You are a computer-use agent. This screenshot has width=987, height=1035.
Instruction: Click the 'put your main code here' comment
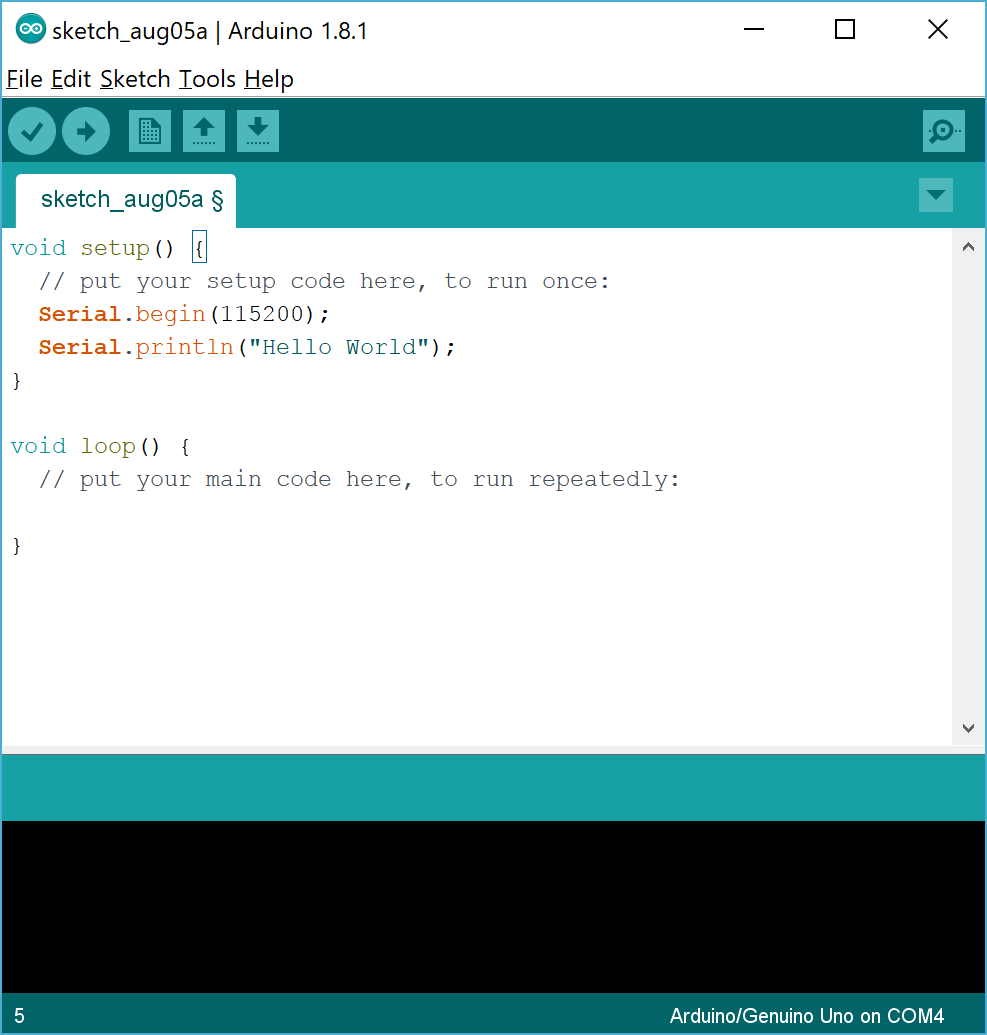[x=359, y=479]
